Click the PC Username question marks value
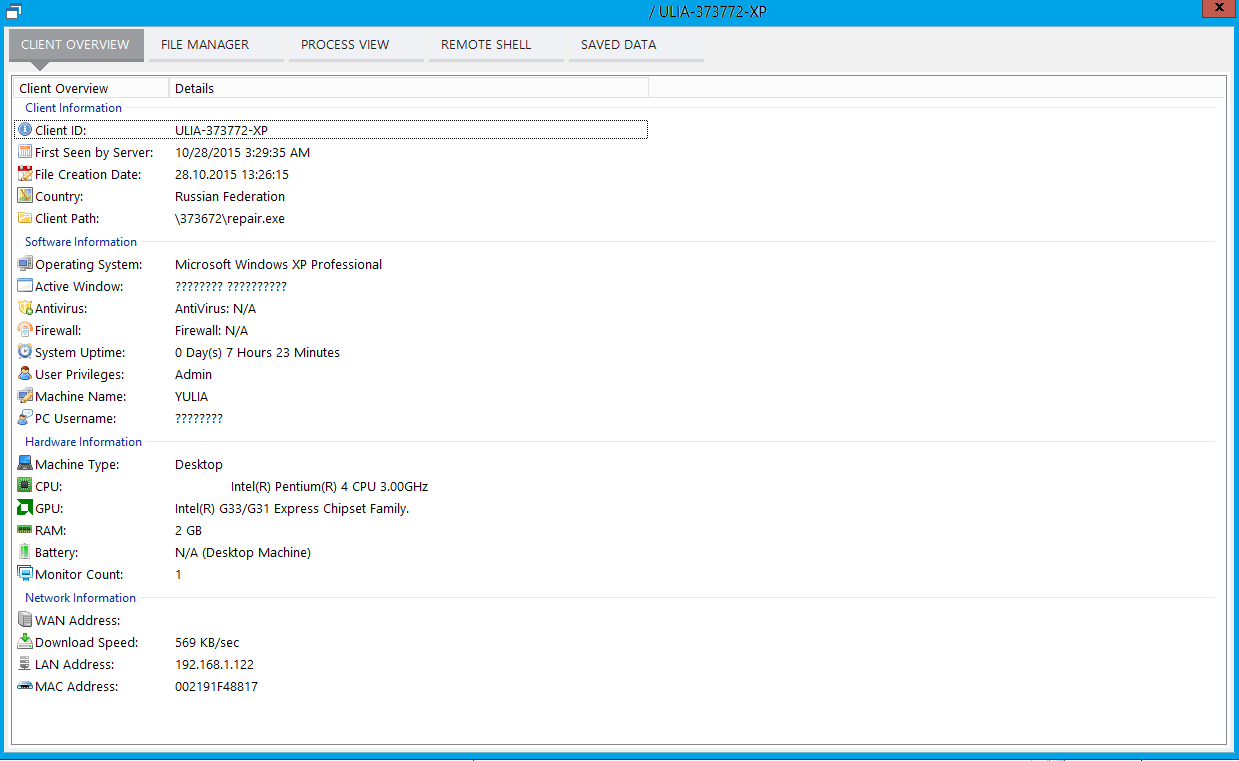 (x=199, y=418)
